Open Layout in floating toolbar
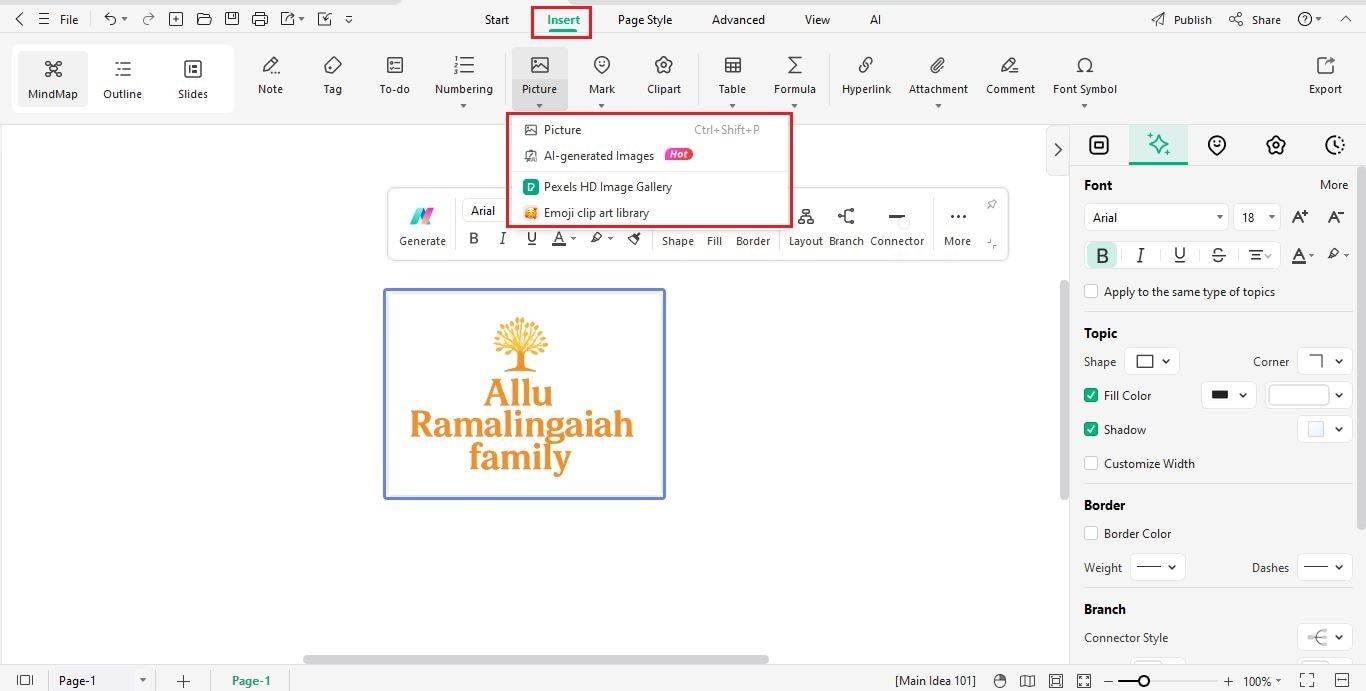Viewport: 1366px width, 691px height. tap(805, 226)
